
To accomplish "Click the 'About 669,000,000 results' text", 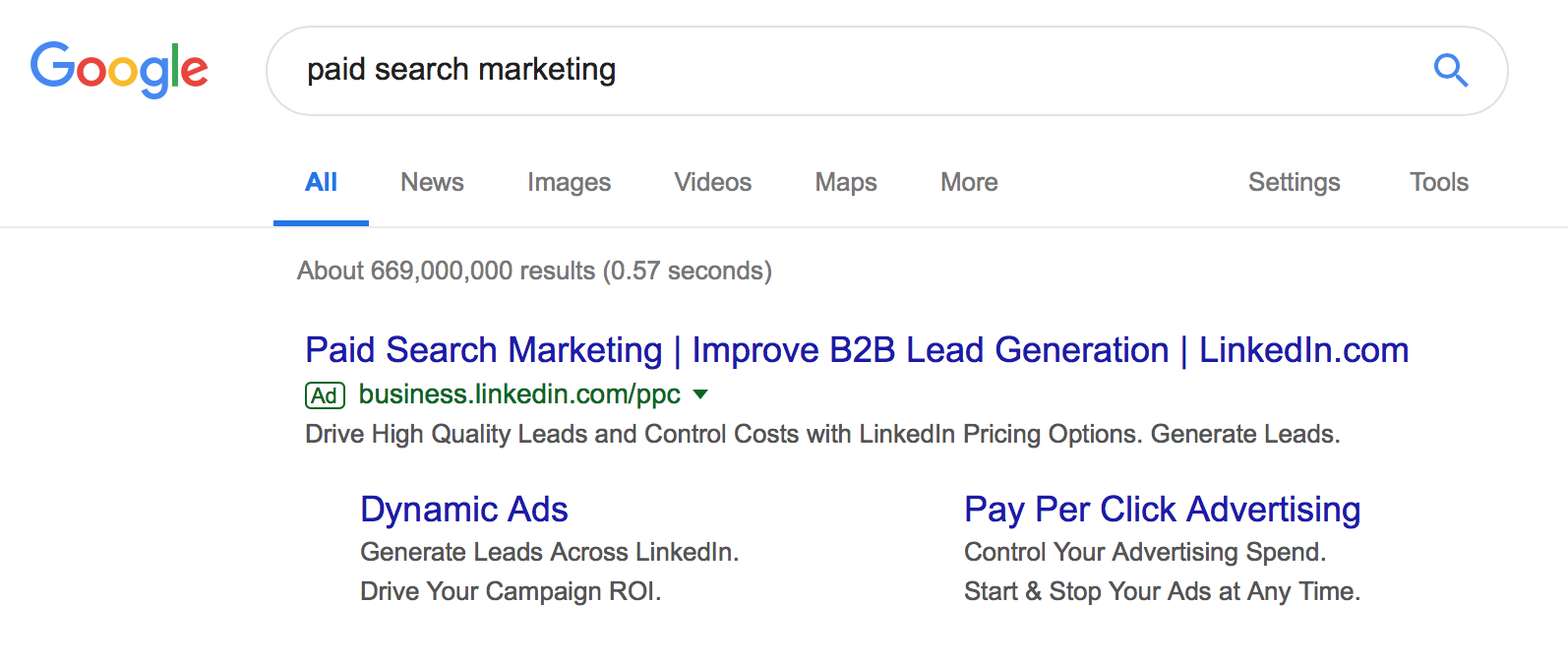I will [534, 271].
